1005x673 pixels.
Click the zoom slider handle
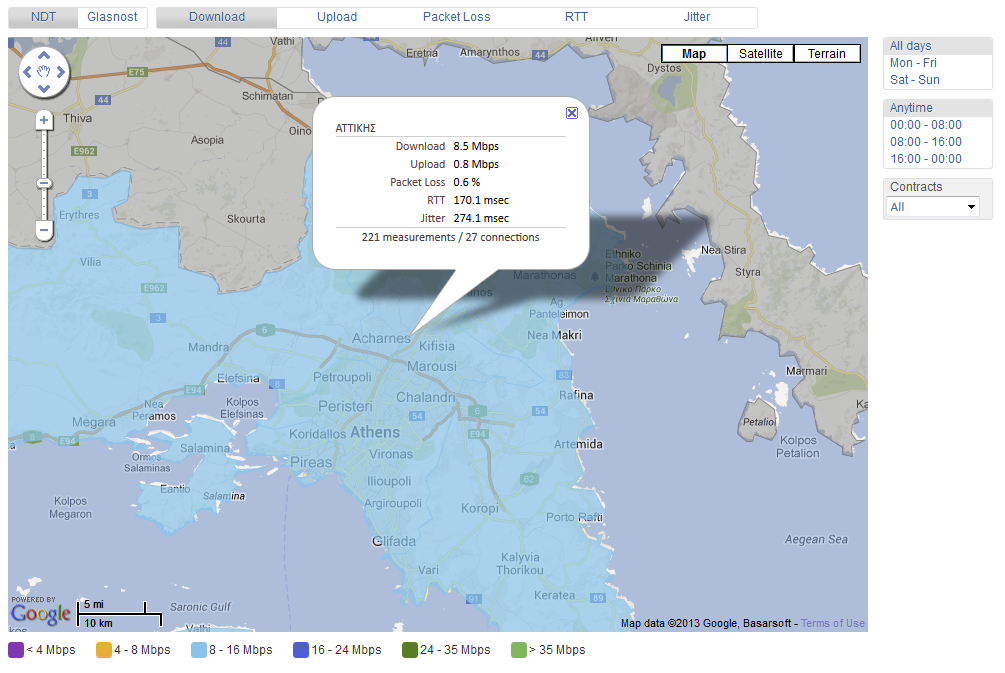click(x=44, y=183)
